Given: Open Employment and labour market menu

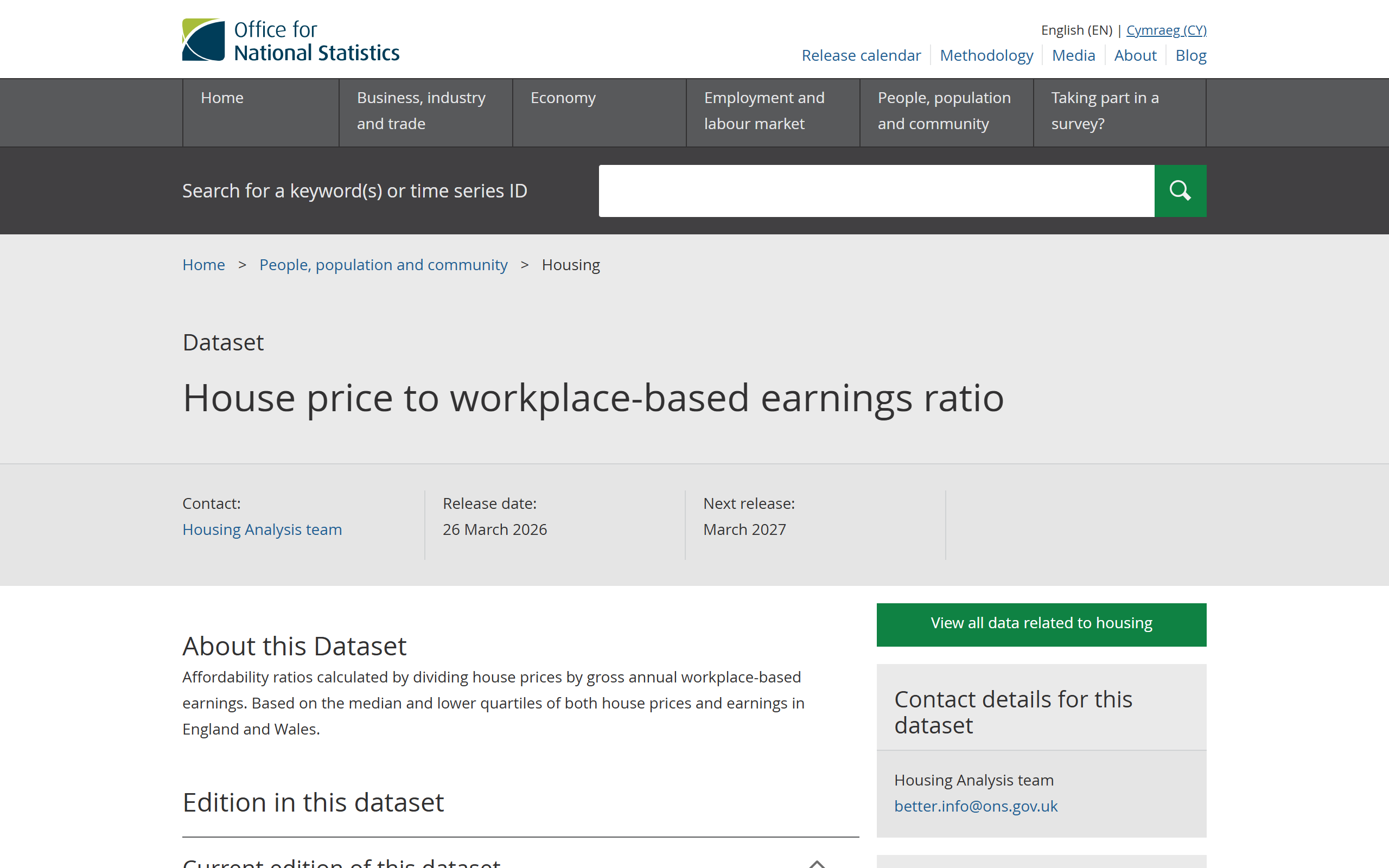Looking at the screenshot, I should tap(773, 112).
